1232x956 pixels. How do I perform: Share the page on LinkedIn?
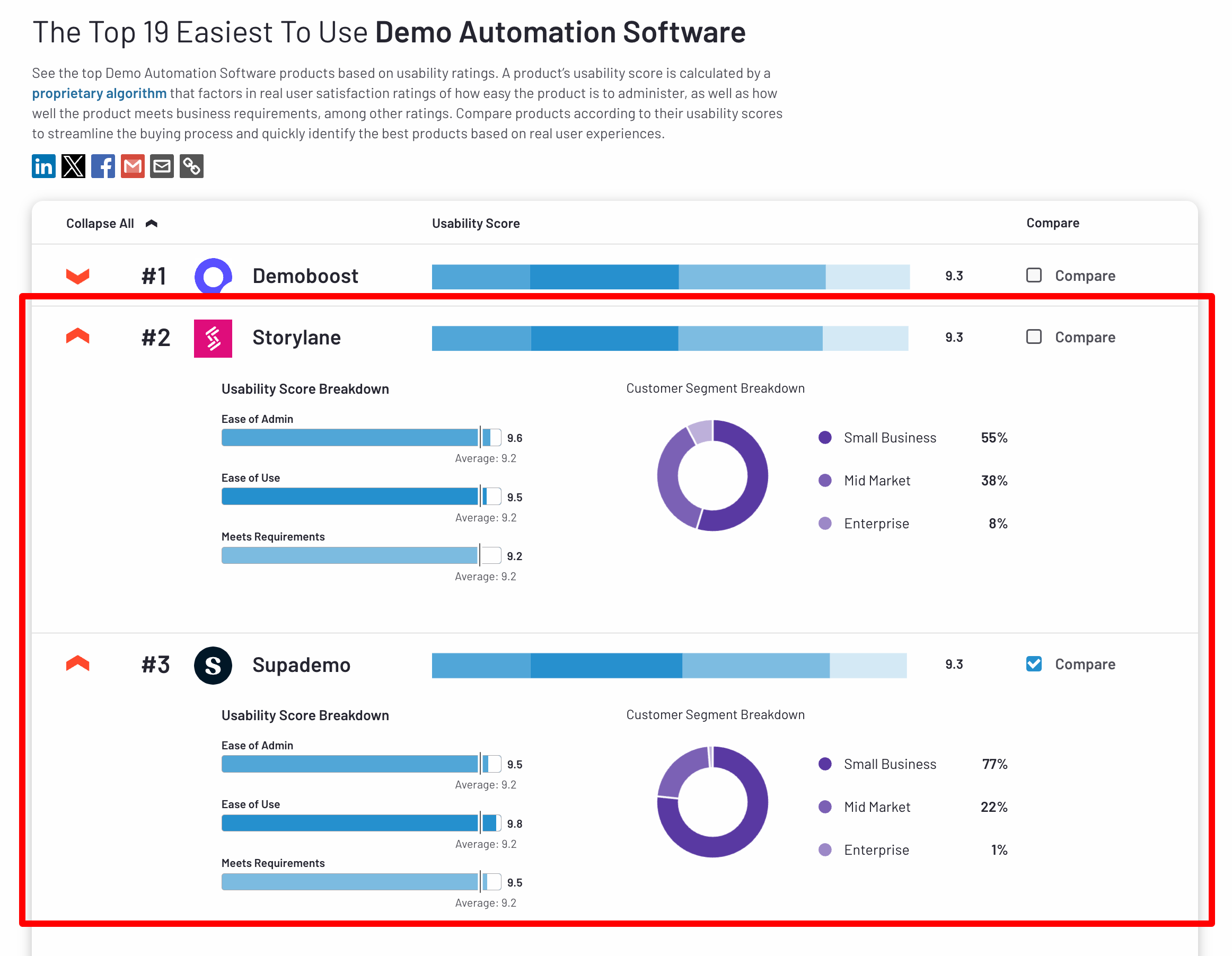coord(43,166)
